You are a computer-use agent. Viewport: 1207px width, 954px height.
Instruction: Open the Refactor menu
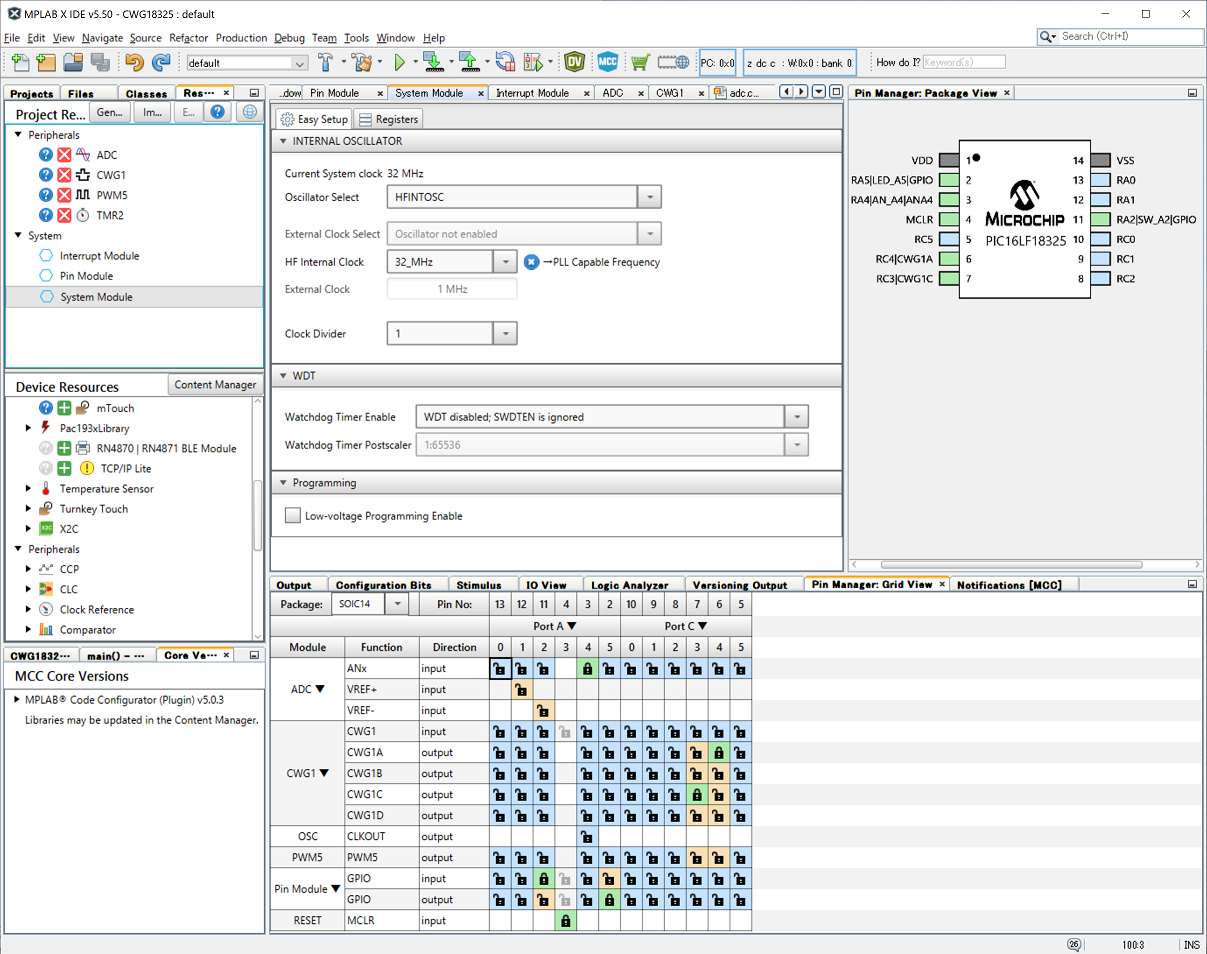pos(189,38)
